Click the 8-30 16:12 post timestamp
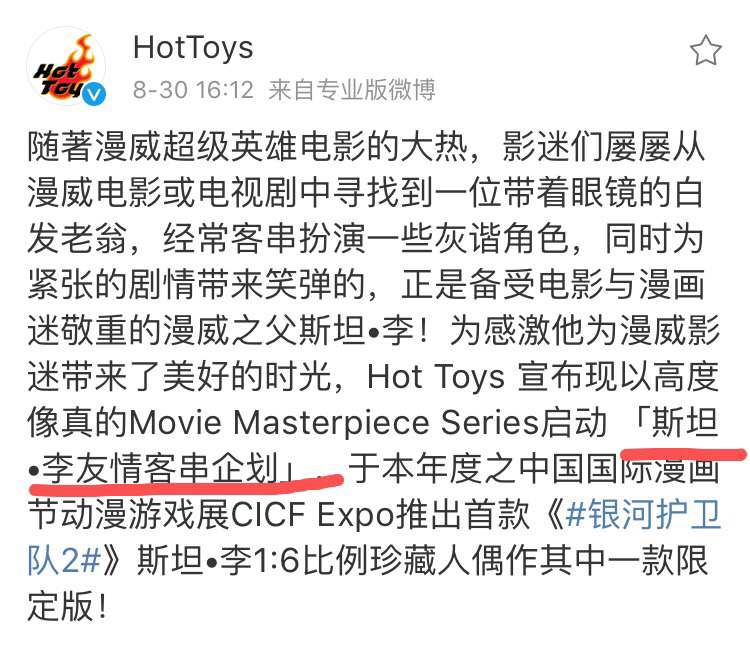The height and width of the screenshot is (665, 750). click(x=193, y=89)
